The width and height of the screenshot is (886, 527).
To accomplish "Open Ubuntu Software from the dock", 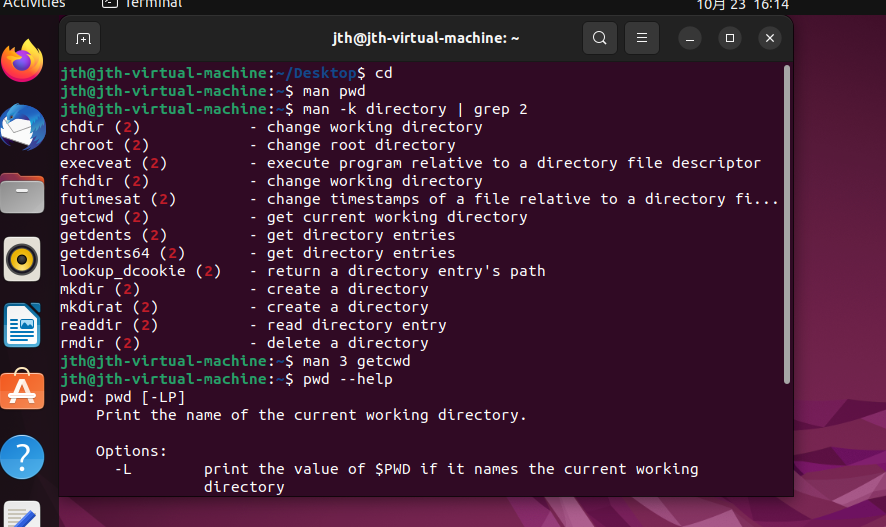I will coord(22,389).
